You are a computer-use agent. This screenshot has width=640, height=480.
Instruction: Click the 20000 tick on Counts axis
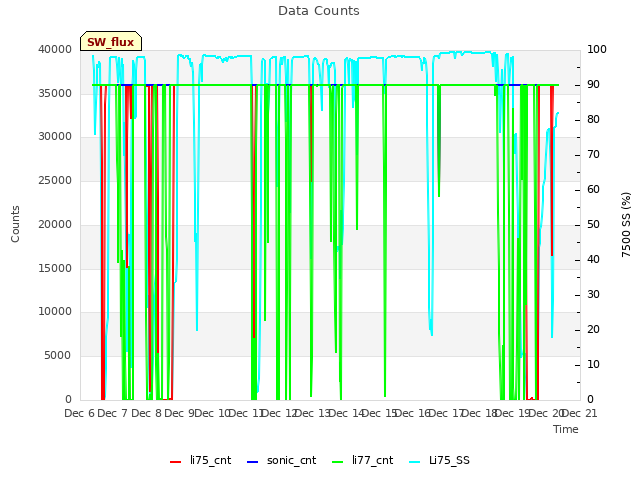tap(55, 224)
